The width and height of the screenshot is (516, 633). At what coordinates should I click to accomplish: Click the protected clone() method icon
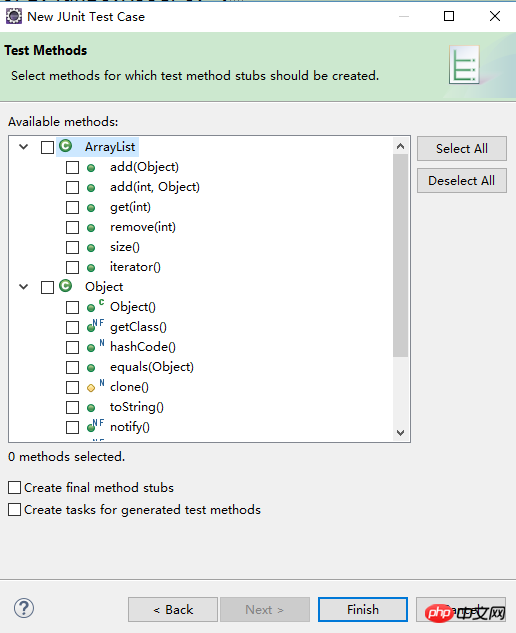(96, 386)
